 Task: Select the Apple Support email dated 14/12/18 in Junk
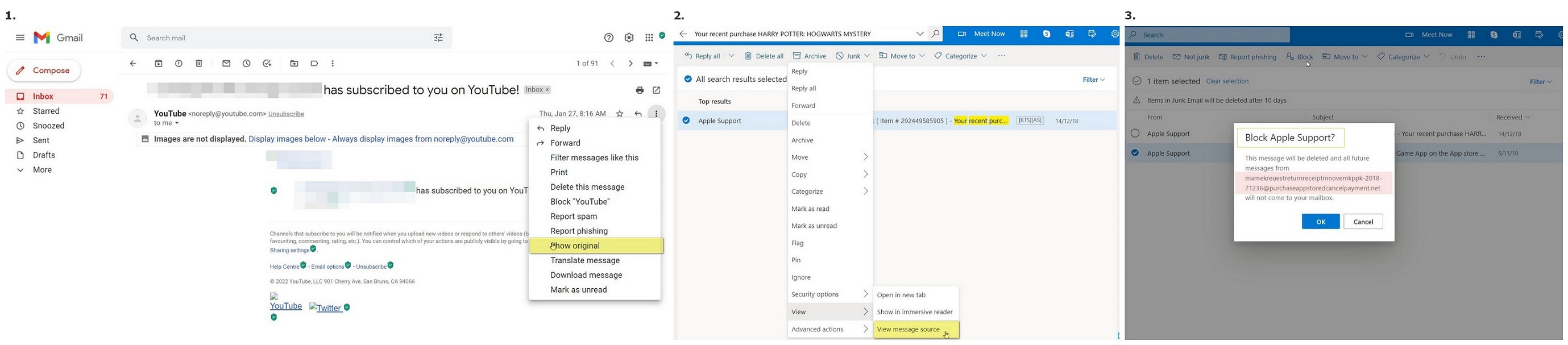click(x=1135, y=134)
